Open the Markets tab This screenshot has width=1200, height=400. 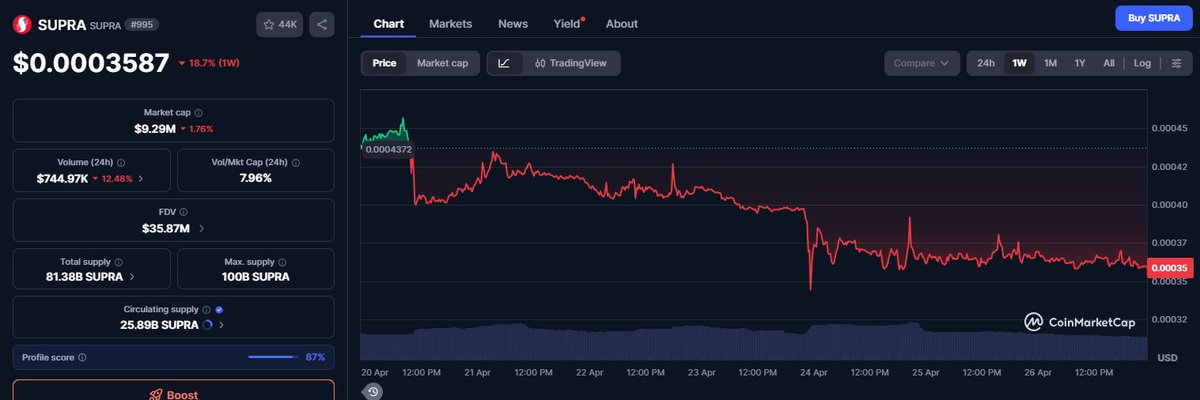[450, 23]
